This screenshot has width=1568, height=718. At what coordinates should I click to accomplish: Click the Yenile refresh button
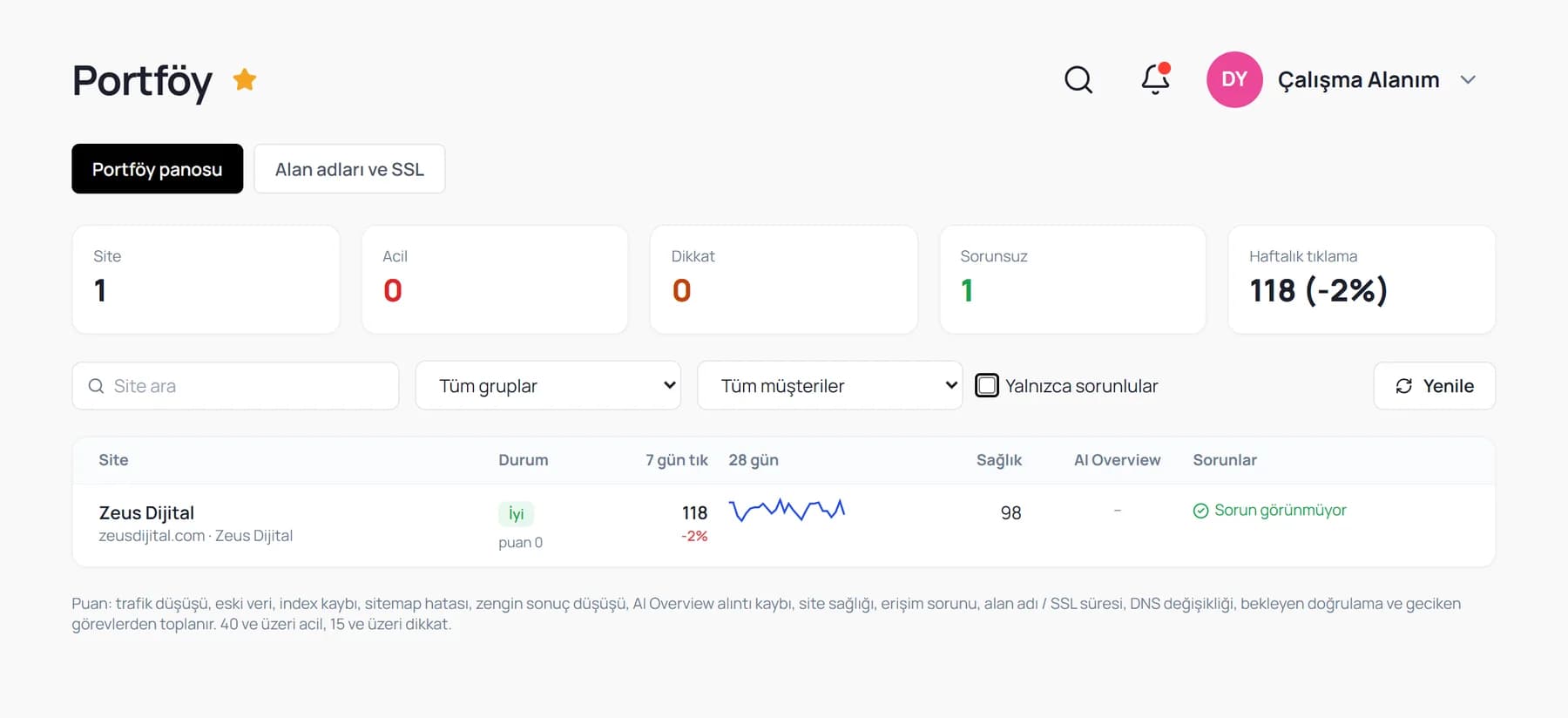click(1435, 386)
